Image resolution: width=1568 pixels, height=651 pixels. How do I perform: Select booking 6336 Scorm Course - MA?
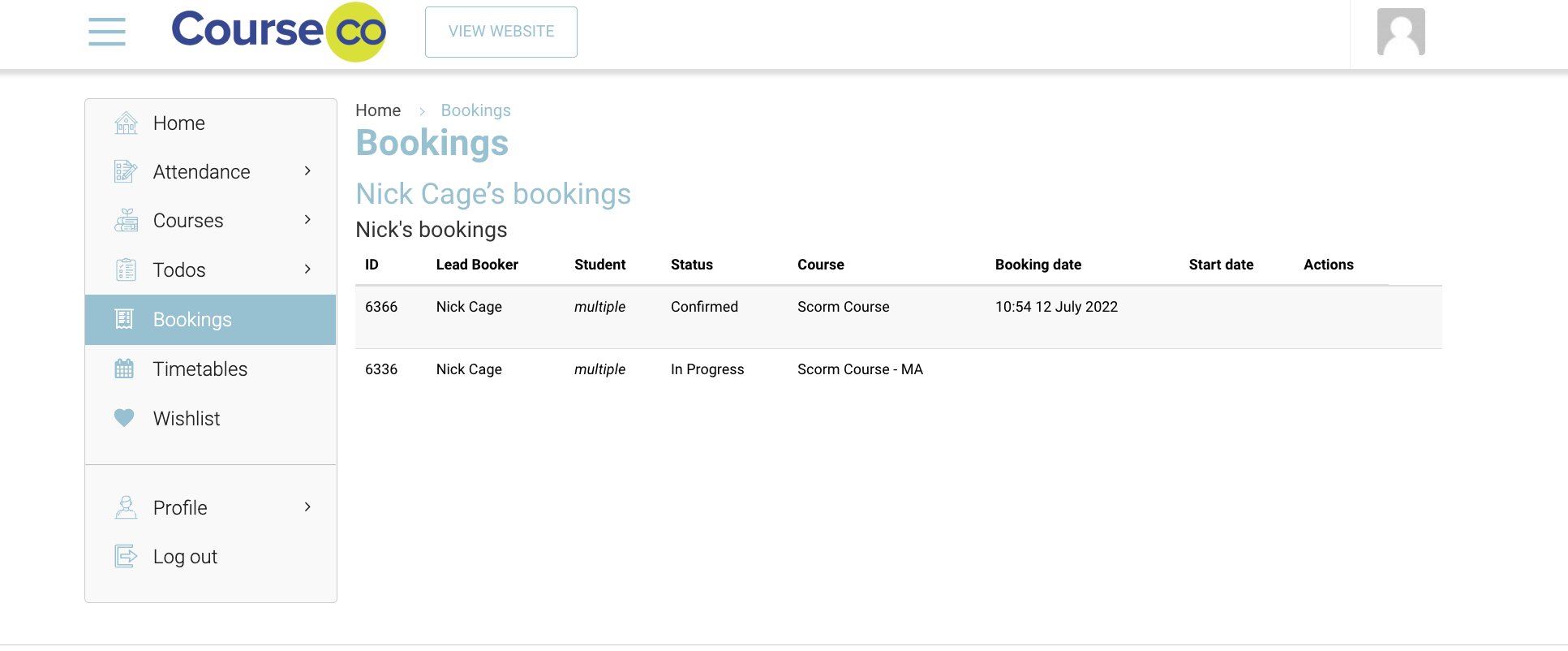click(860, 369)
